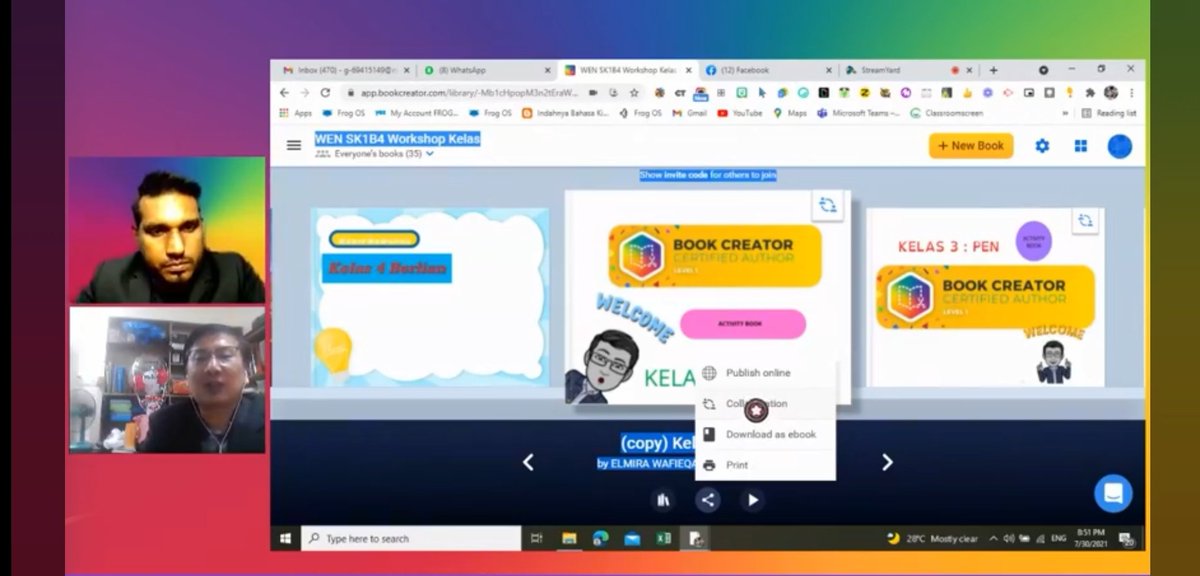Select Publish online from share menu
This screenshot has height=576, width=1200.
(x=757, y=373)
